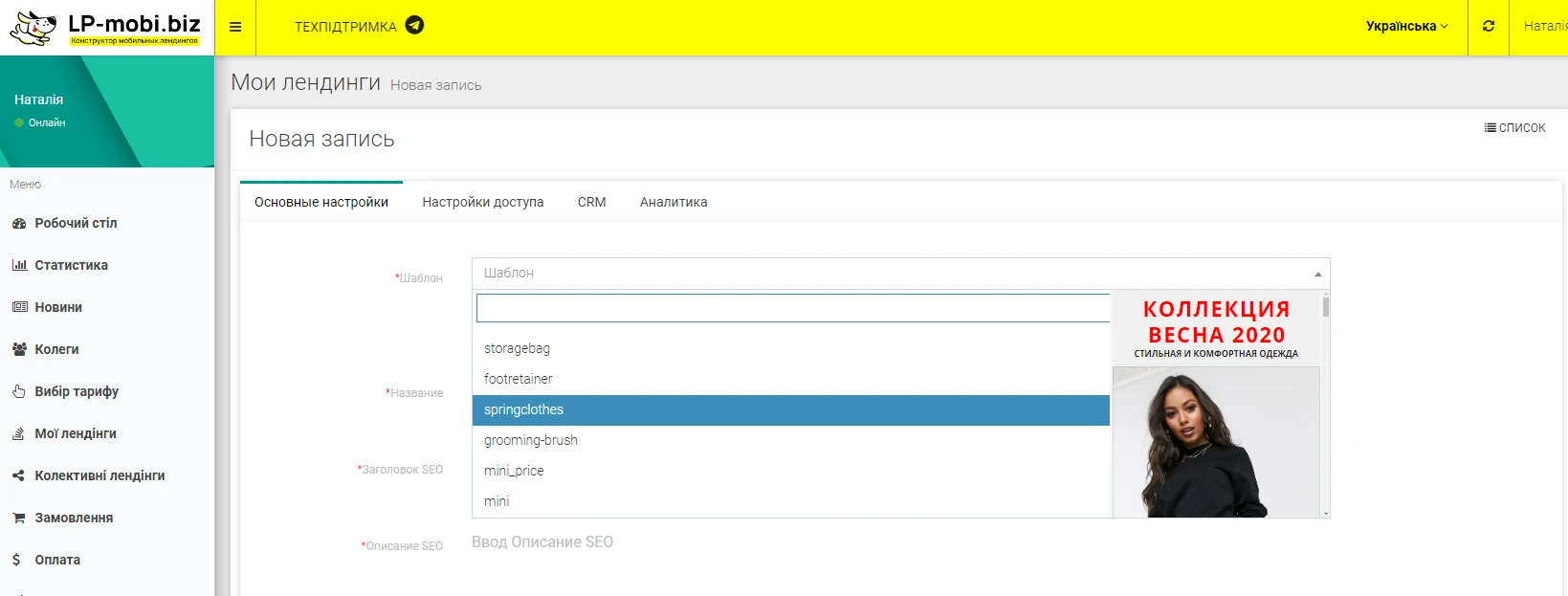
Task: Select springclothes template option
Action: coord(791,409)
